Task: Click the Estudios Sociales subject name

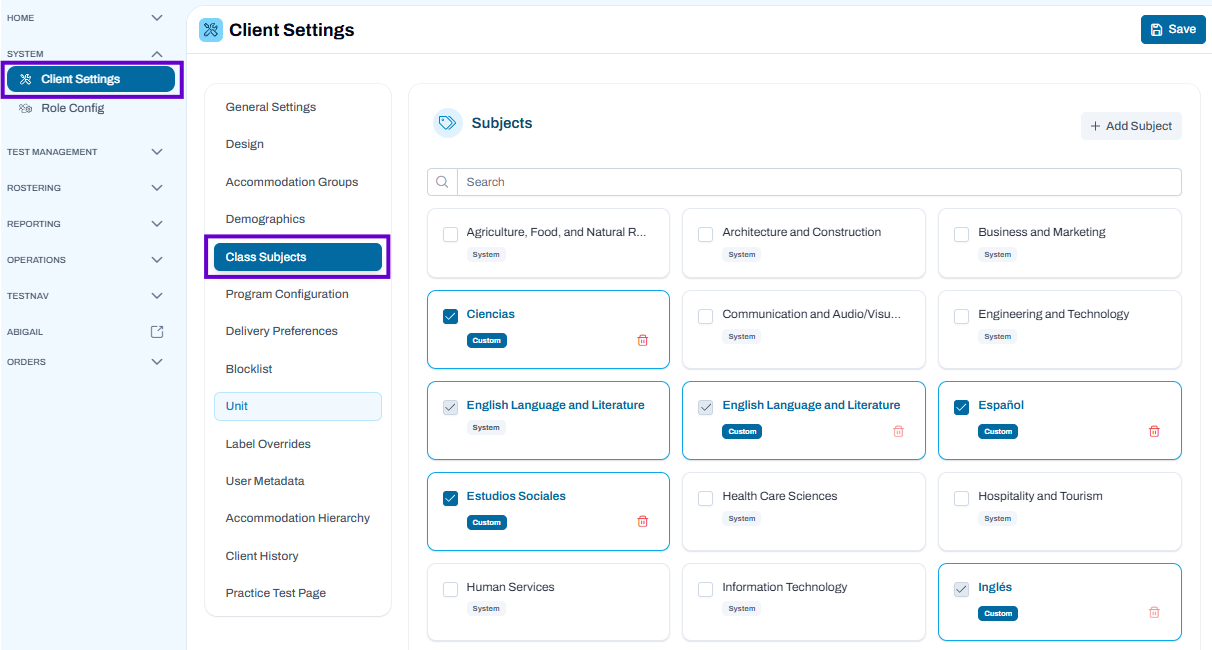Action: 516,496
